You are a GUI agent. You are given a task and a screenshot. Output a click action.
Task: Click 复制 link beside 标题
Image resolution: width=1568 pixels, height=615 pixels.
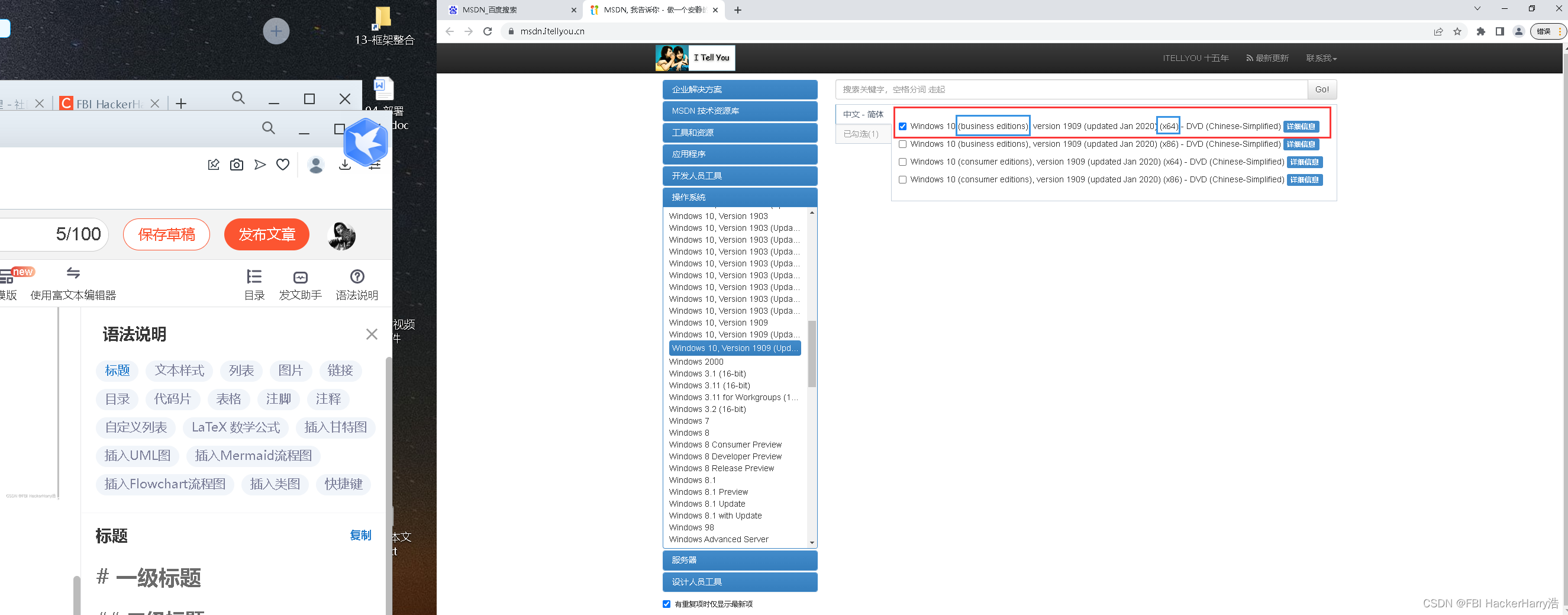pos(360,535)
